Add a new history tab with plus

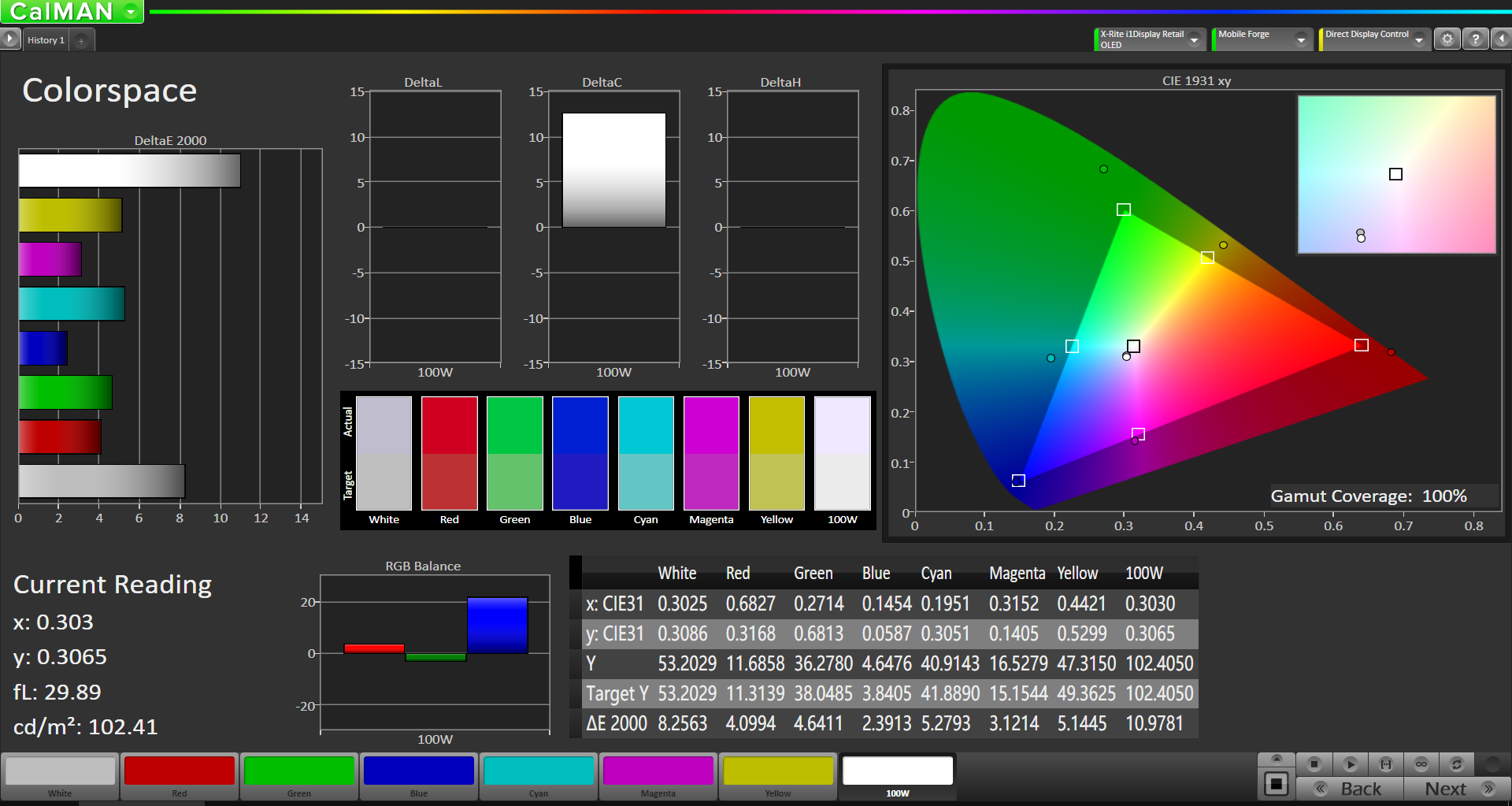click(81, 40)
